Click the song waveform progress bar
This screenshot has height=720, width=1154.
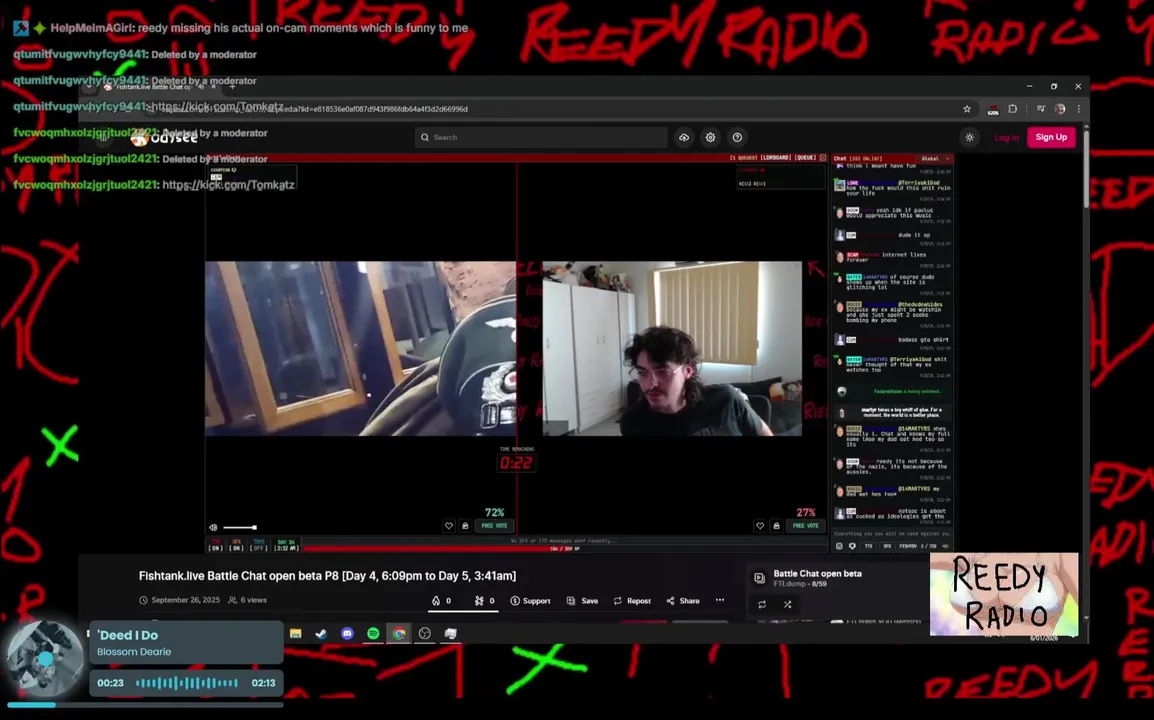tap(187, 683)
